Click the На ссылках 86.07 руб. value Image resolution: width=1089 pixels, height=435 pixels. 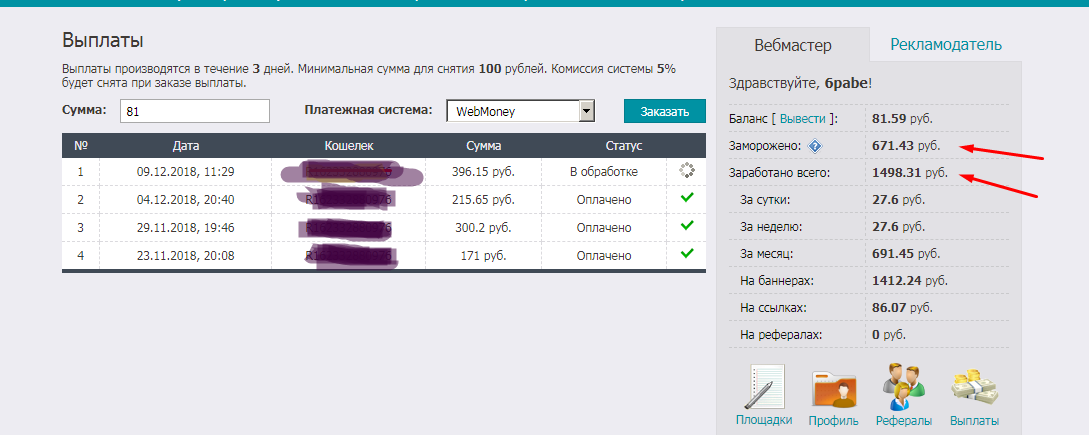pyautogui.click(x=904, y=307)
